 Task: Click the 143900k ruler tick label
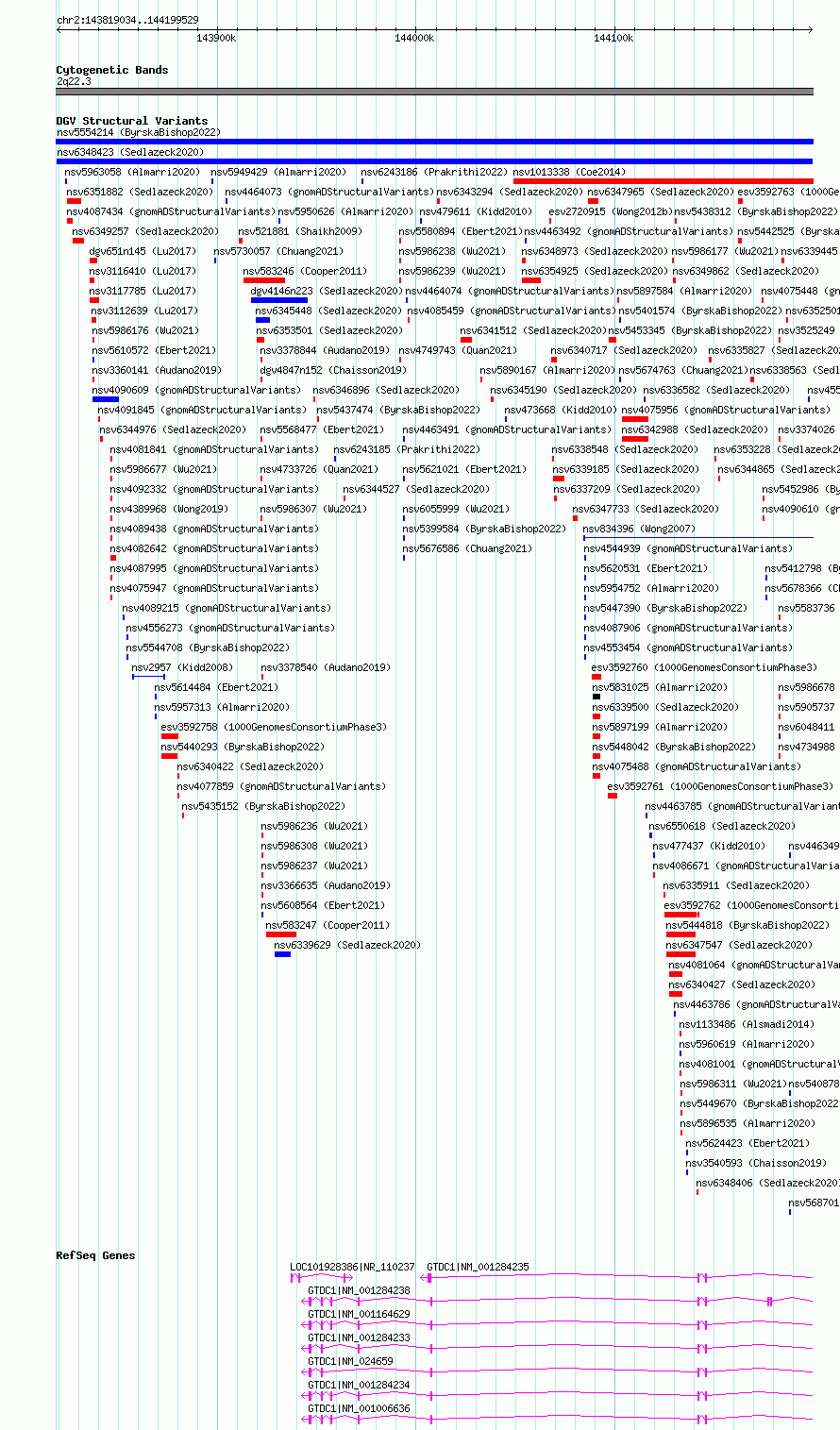click(x=216, y=38)
